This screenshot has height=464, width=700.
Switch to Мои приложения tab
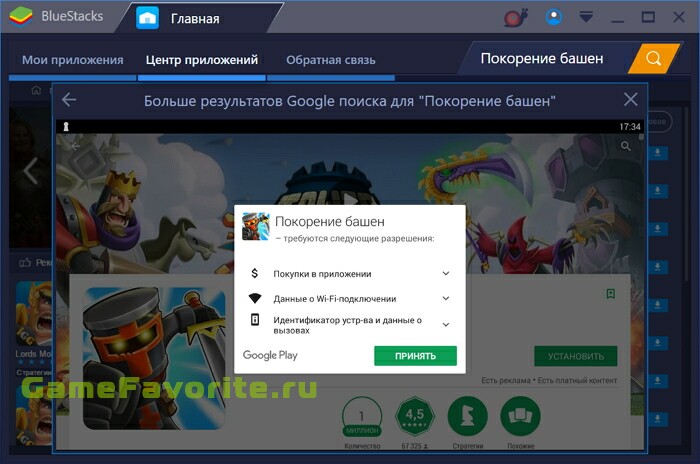click(73, 60)
